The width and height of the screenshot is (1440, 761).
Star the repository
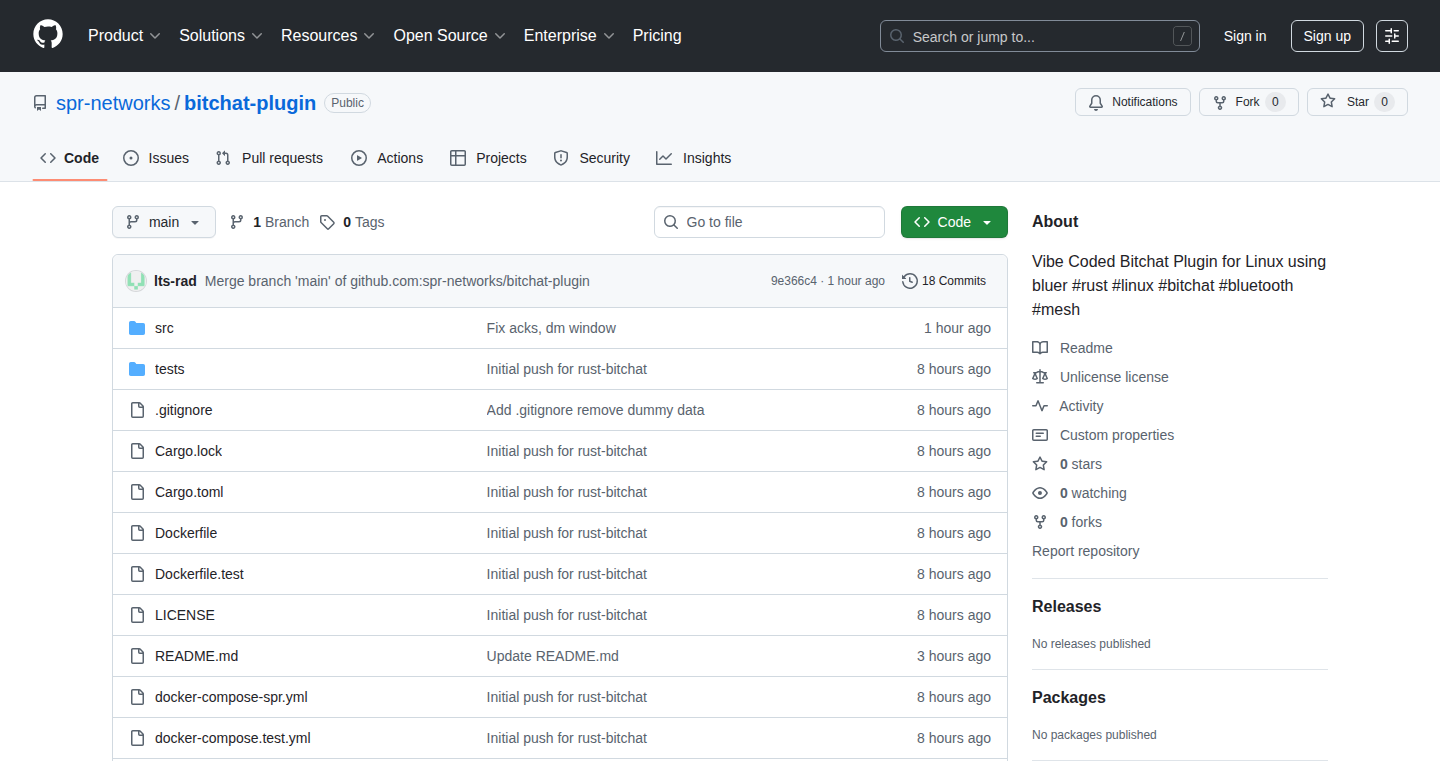(1357, 102)
